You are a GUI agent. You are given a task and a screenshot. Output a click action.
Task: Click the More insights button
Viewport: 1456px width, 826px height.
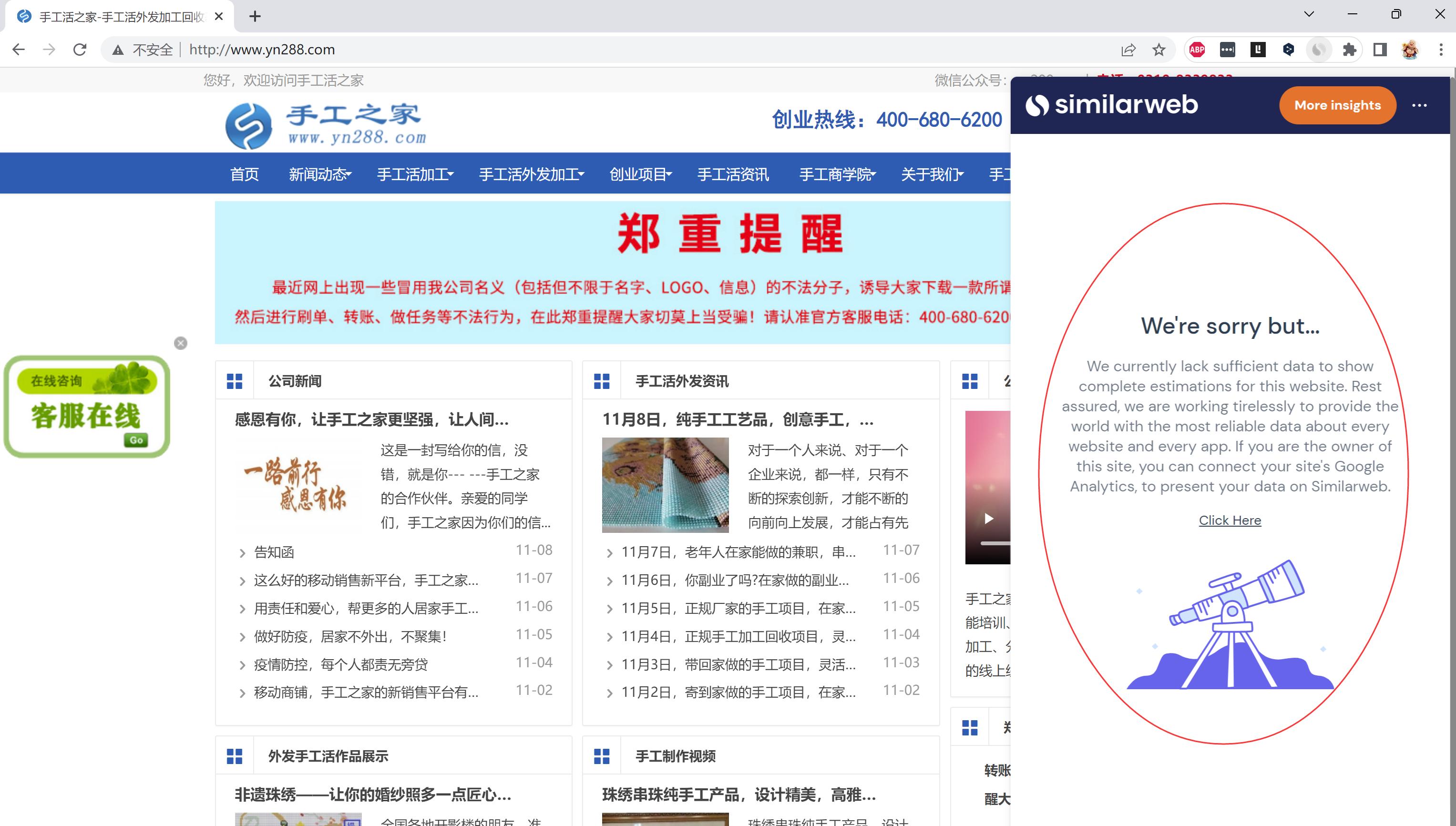(1337, 105)
